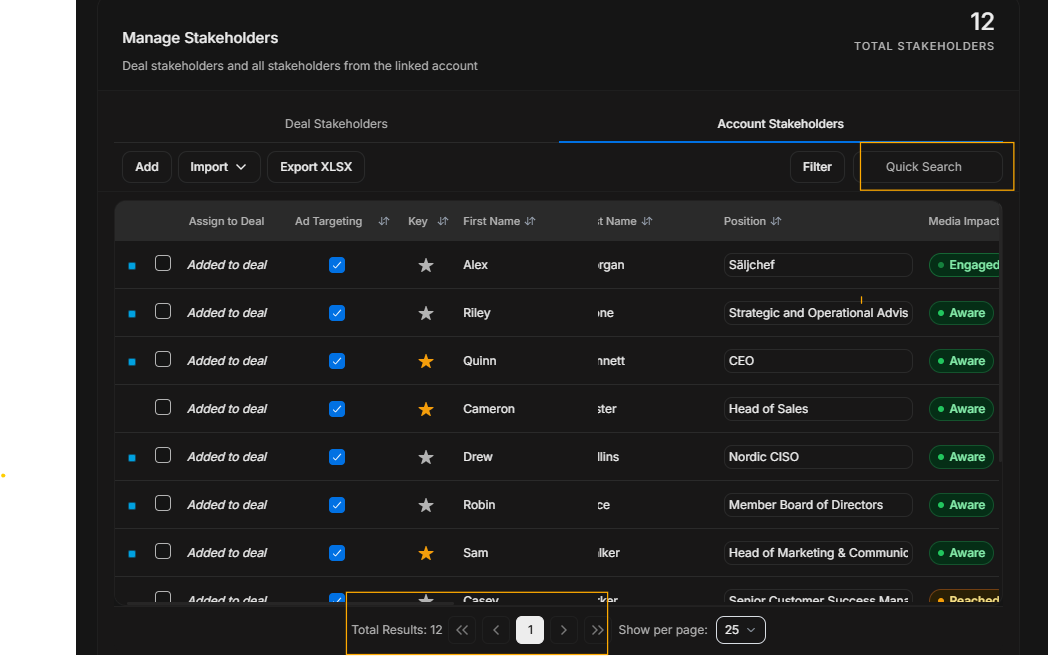
Task: Click first name Cameron
Action: (x=489, y=409)
